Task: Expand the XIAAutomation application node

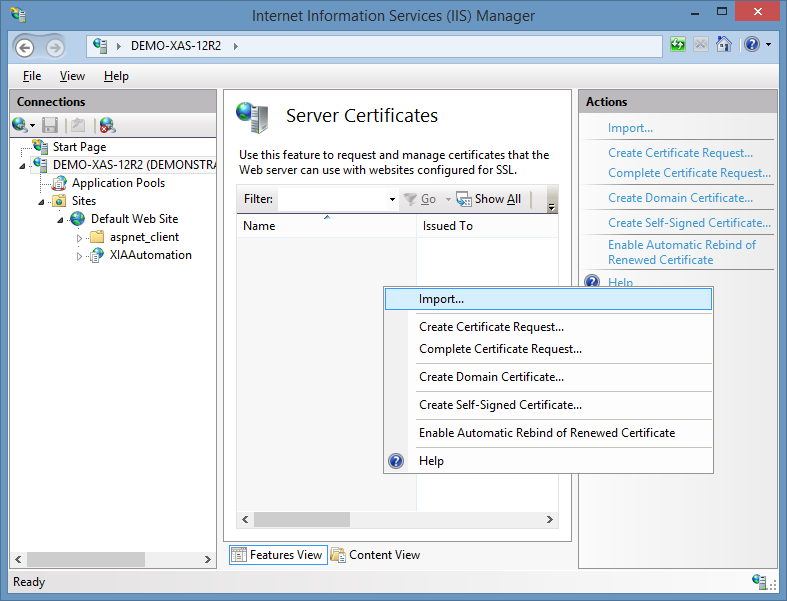Action: [79, 256]
